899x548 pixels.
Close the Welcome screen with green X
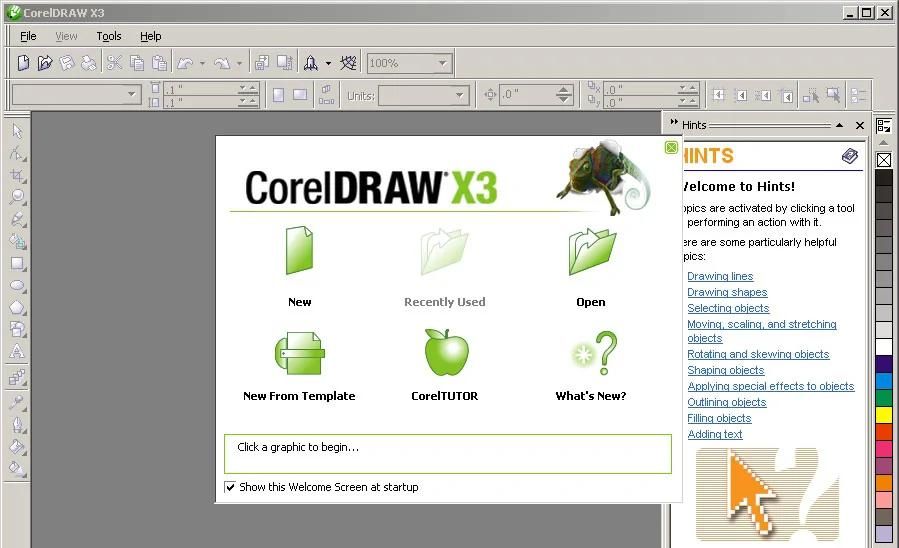pyautogui.click(x=671, y=148)
